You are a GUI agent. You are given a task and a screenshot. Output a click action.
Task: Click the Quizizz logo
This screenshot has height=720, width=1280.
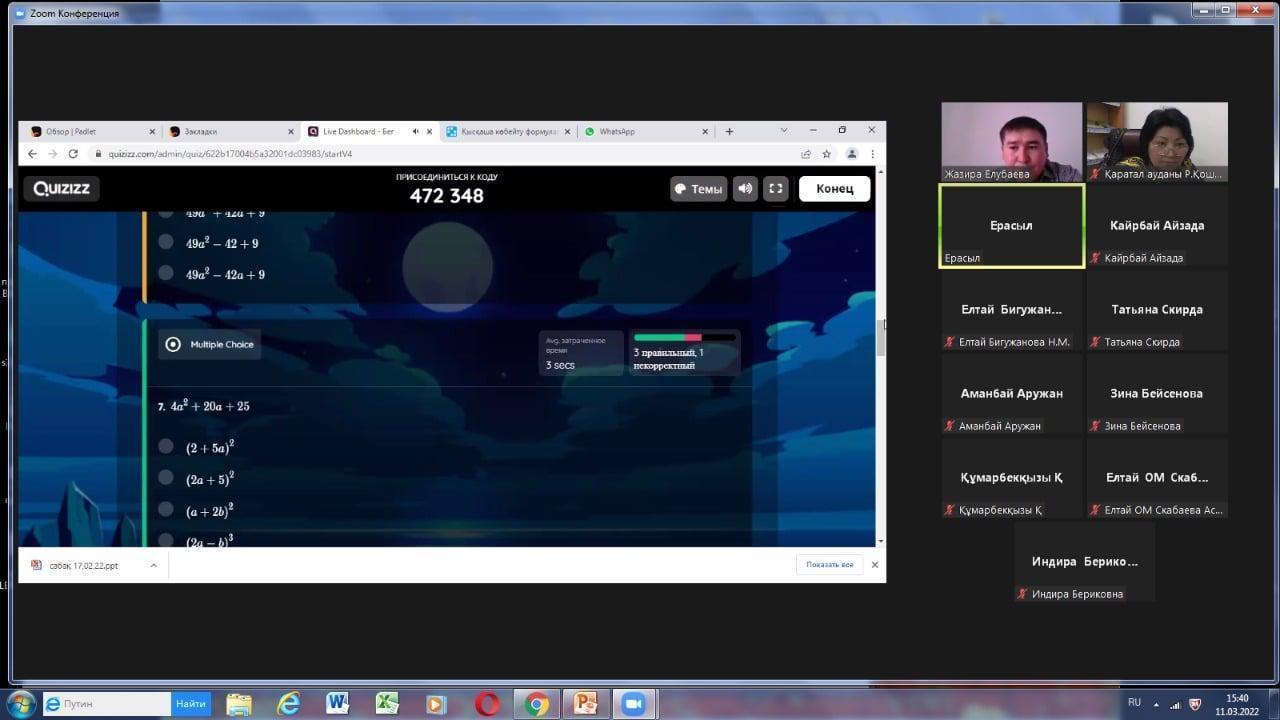[62, 189]
